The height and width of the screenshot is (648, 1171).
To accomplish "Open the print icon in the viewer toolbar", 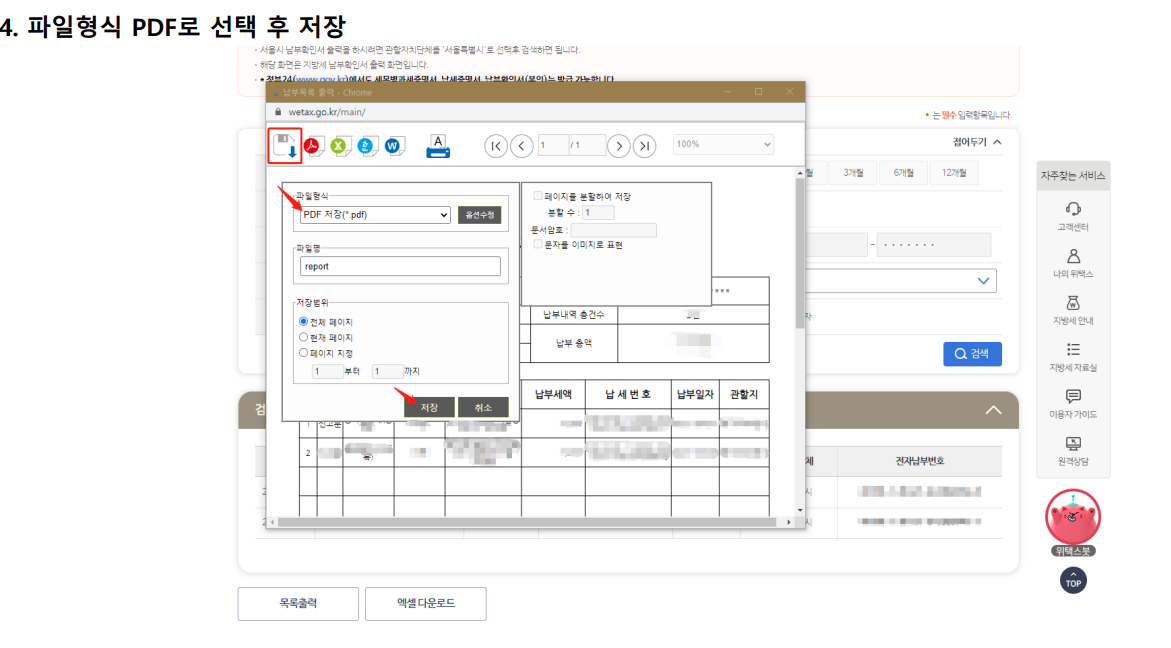I will (x=437, y=147).
